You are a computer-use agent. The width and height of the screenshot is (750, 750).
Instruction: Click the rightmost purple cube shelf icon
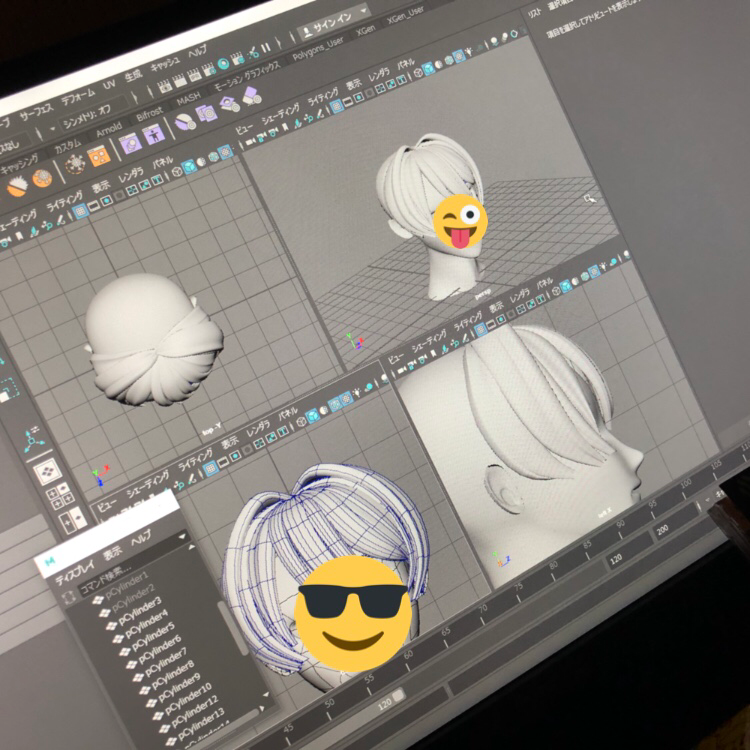click(x=252, y=95)
